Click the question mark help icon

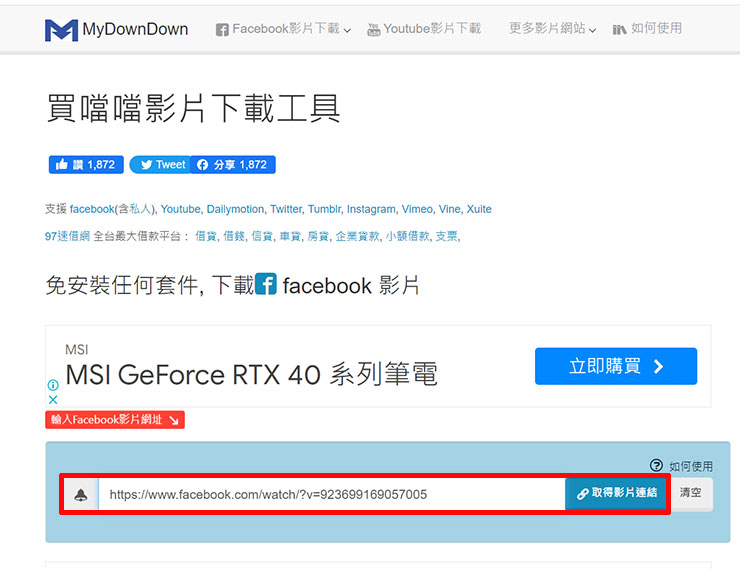[656, 466]
